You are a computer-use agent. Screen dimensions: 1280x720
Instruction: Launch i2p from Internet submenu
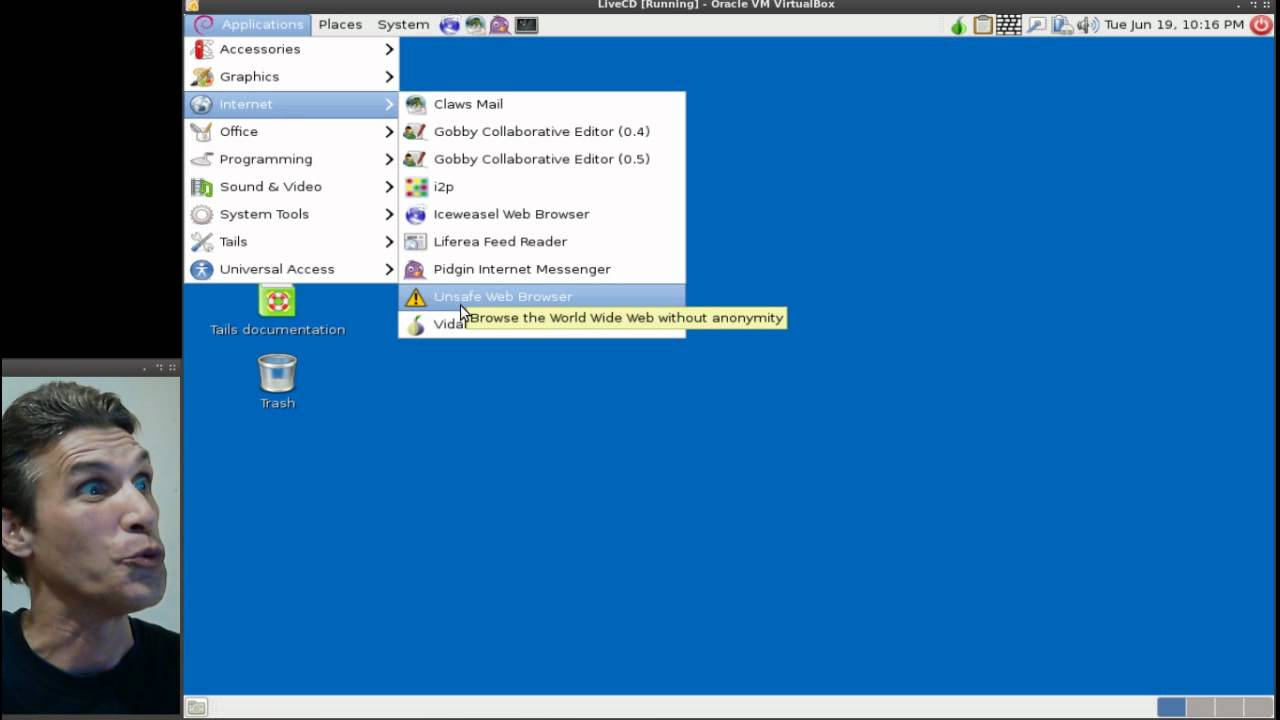tap(542, 186)
